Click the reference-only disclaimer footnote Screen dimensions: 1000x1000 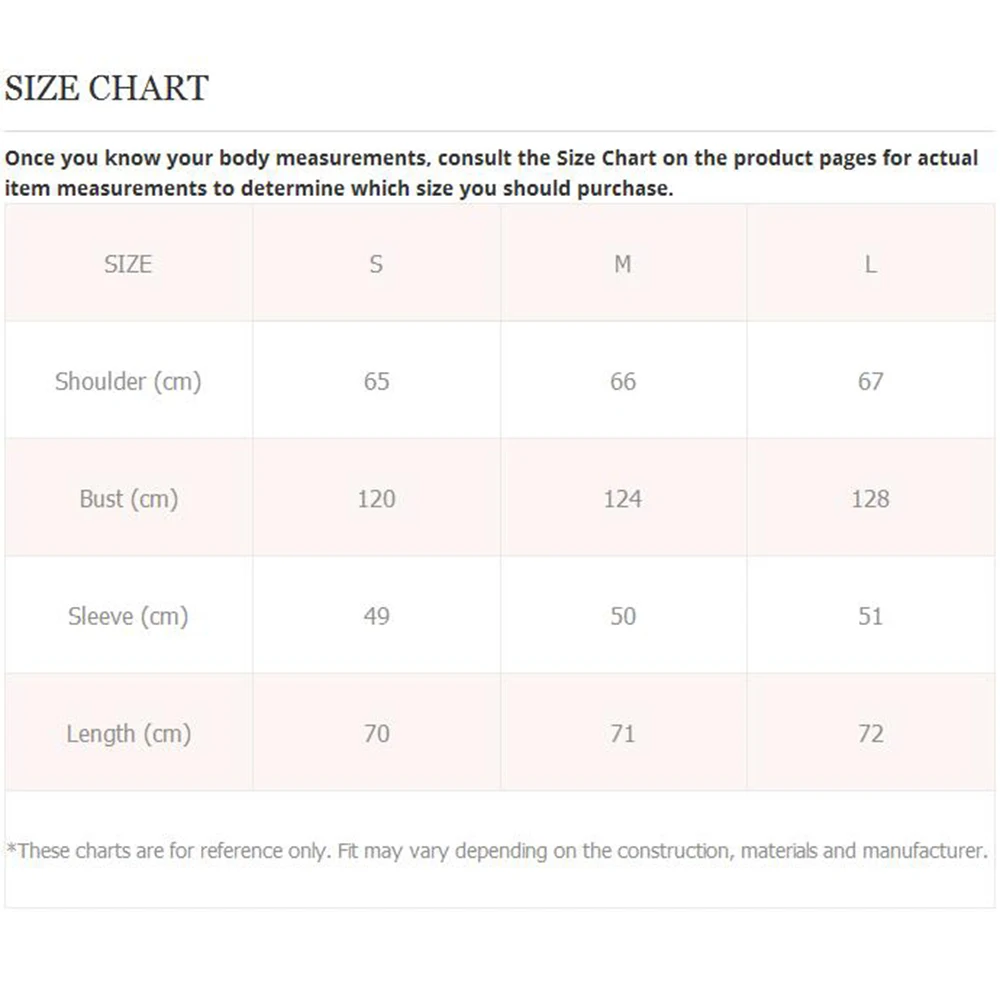pos(497,851)
